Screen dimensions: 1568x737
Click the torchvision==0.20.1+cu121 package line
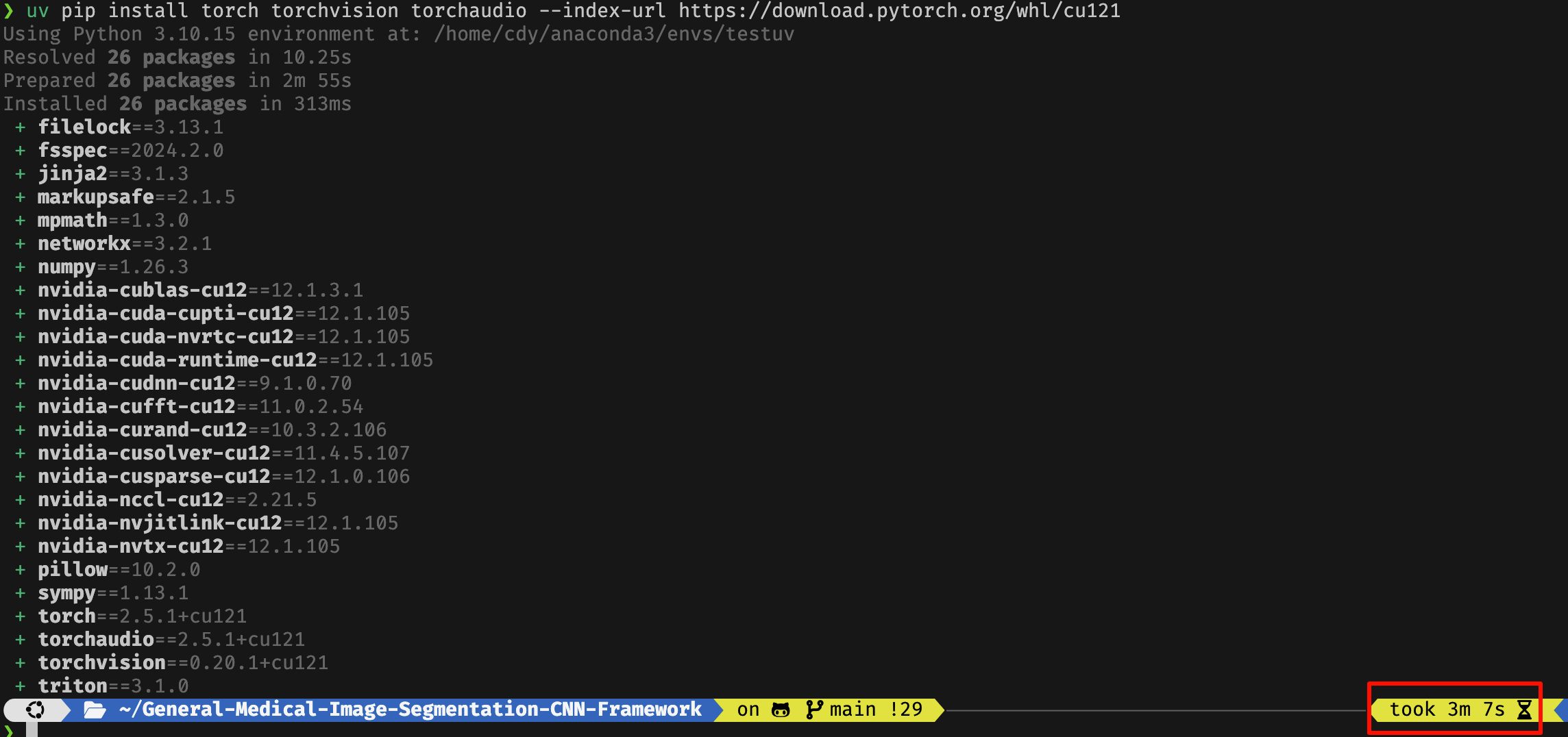click(183, 663)
